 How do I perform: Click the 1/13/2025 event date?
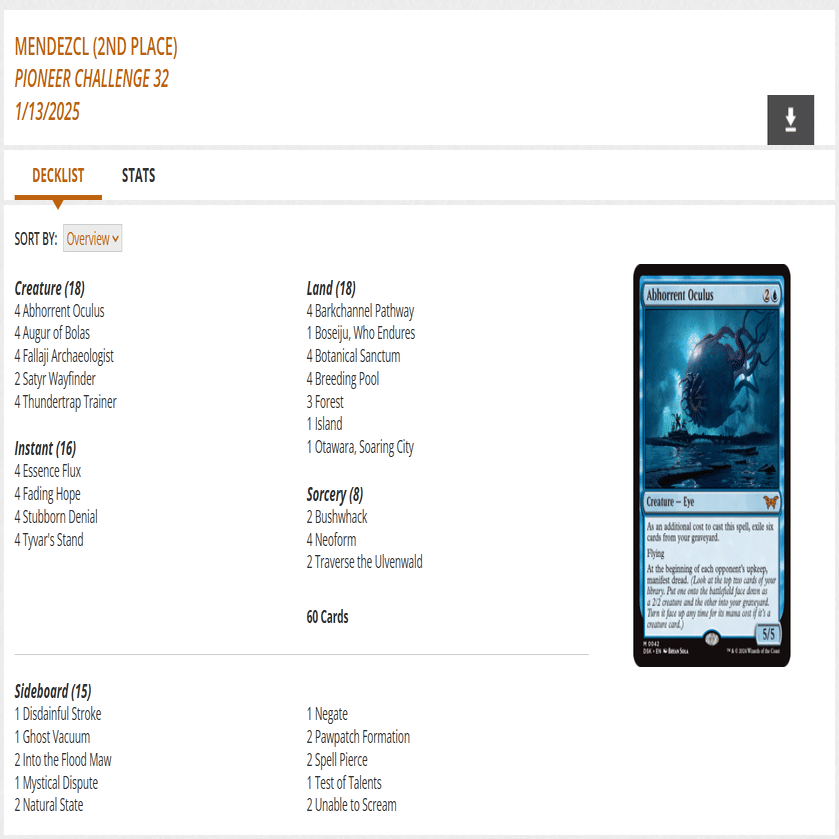47,112
